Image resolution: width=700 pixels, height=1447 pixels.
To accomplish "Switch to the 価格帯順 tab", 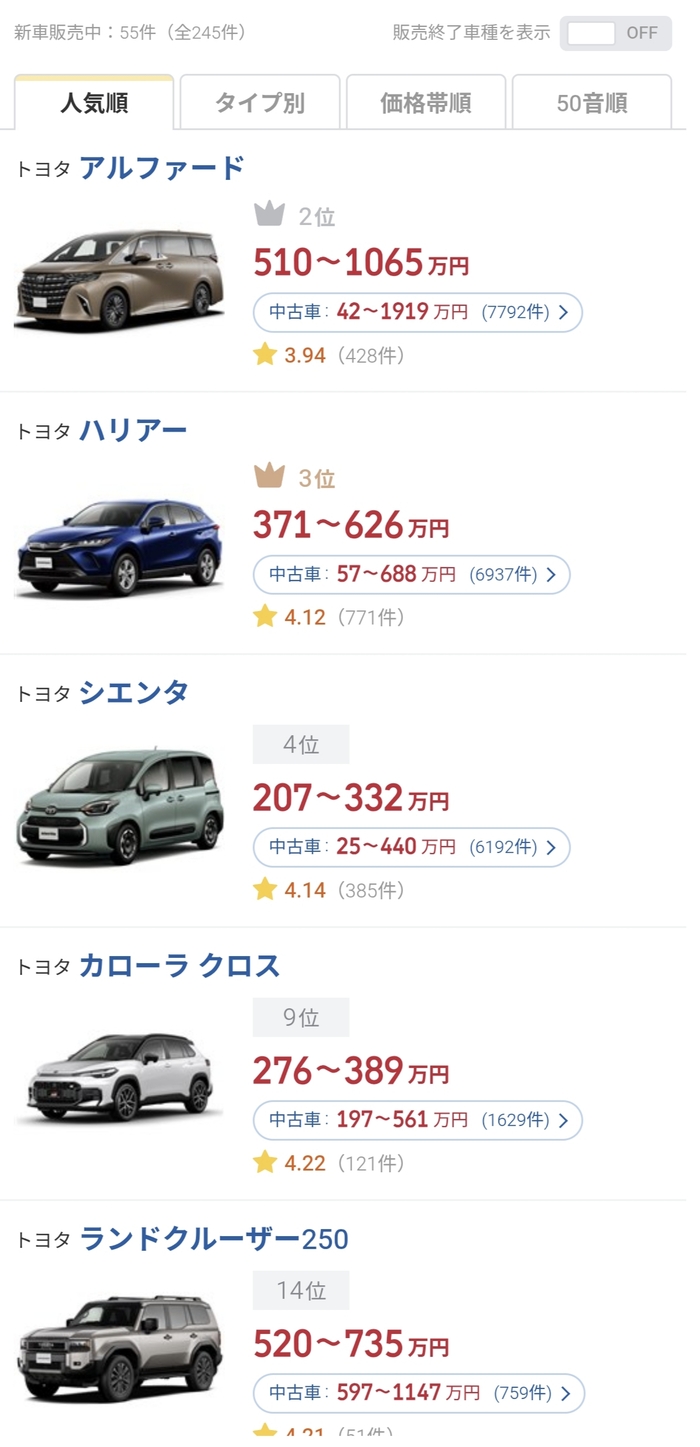I will 426,103.
